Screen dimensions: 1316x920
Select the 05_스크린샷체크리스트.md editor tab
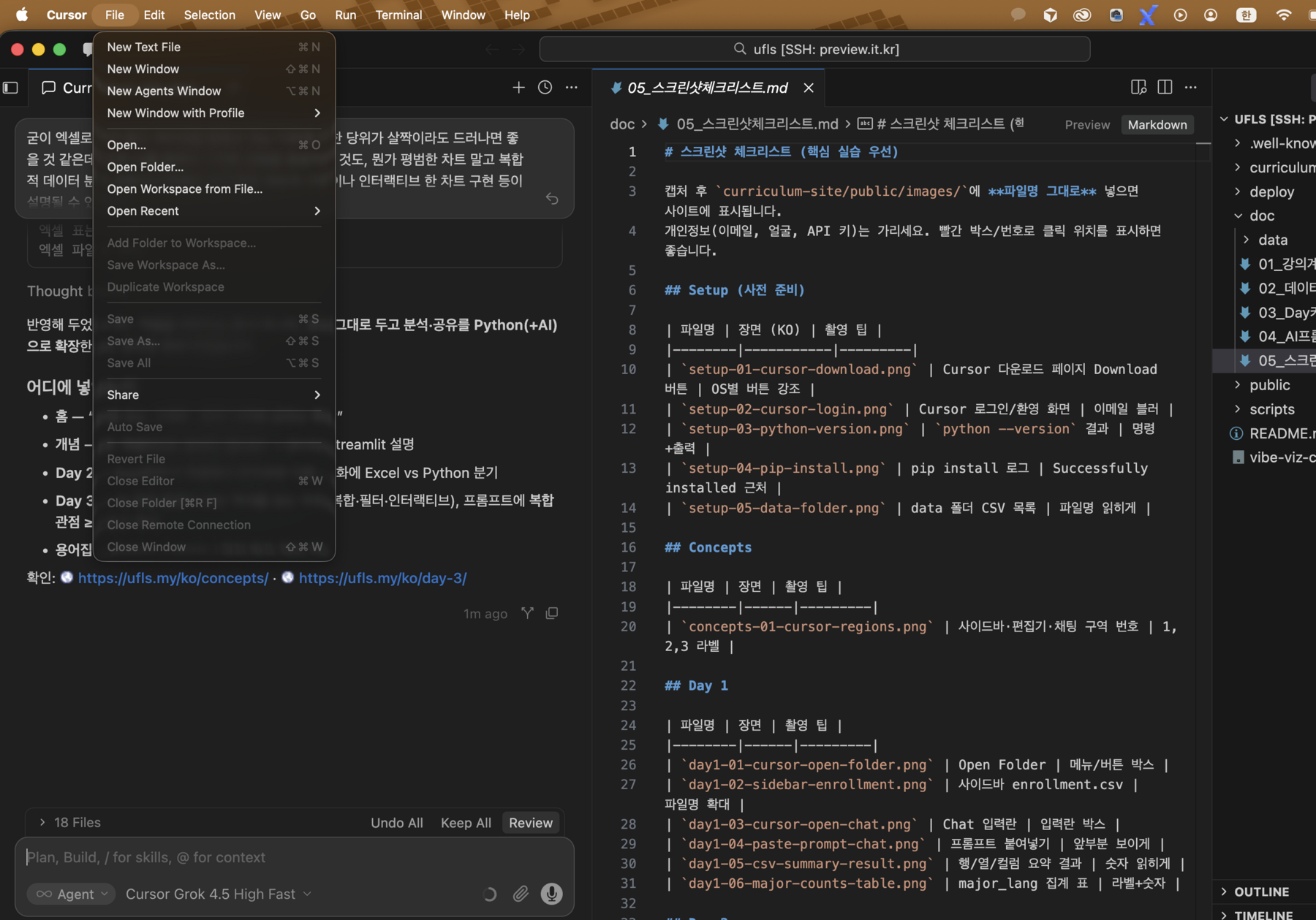(x=707, y=88)
